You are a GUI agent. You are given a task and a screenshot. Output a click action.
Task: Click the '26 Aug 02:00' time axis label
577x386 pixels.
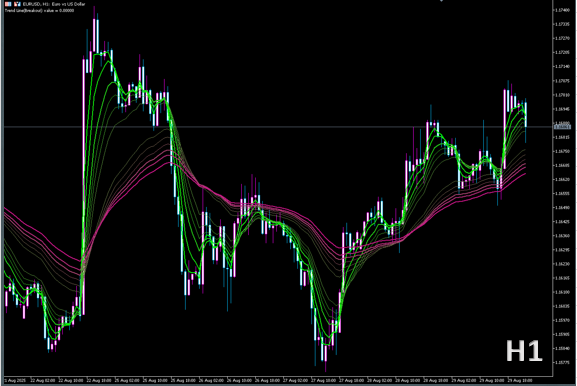pos(211,380)
